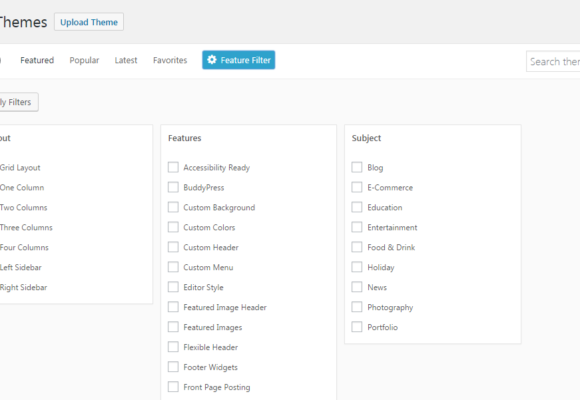Click into the Search themes field

point(553,61)
